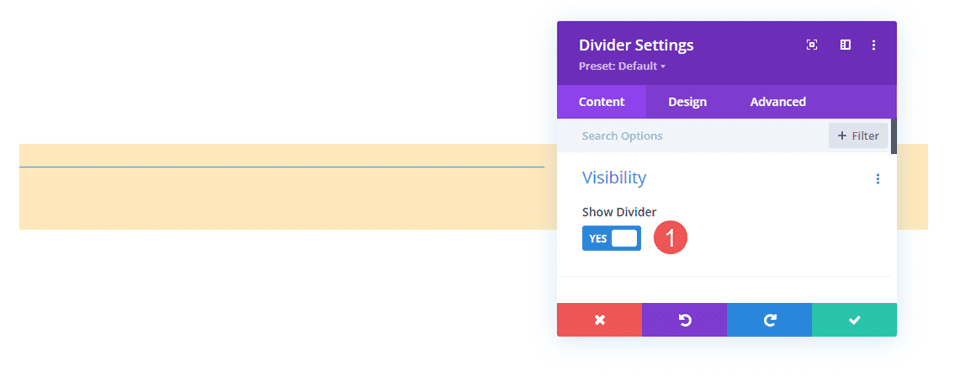Discard changes with the red X button
960x388 pixels.
click(x=599, y=319)
